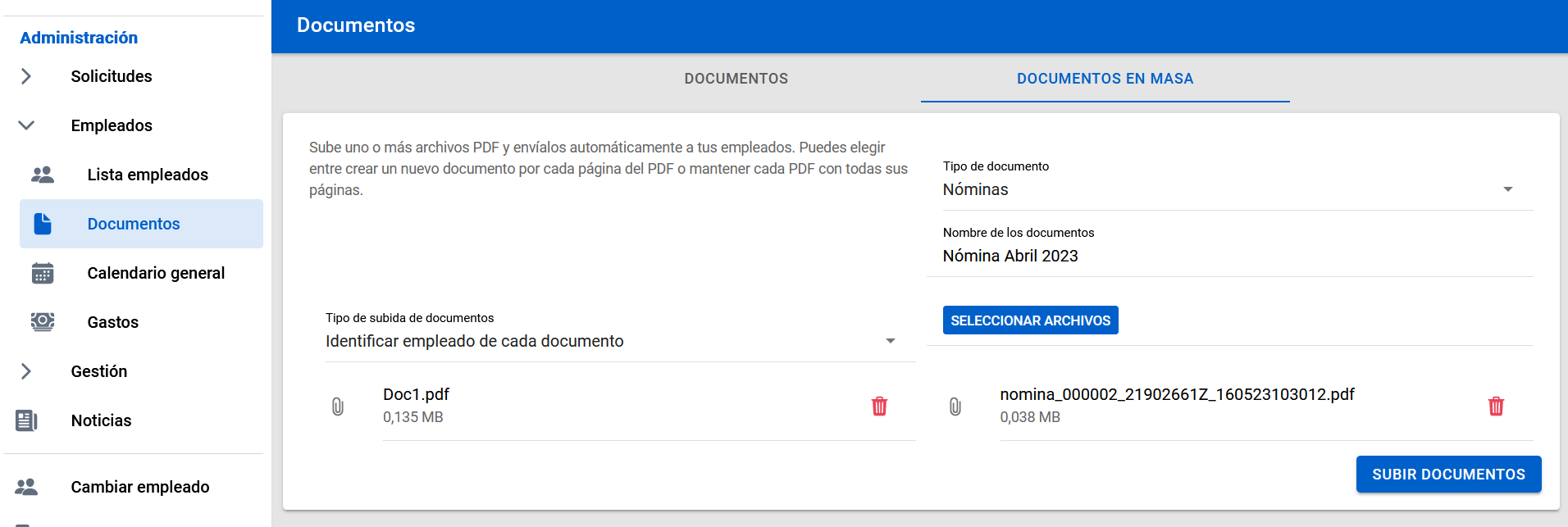Click the Lista empleados people icon
The image size is (1568, 527).
pos(43,175)
